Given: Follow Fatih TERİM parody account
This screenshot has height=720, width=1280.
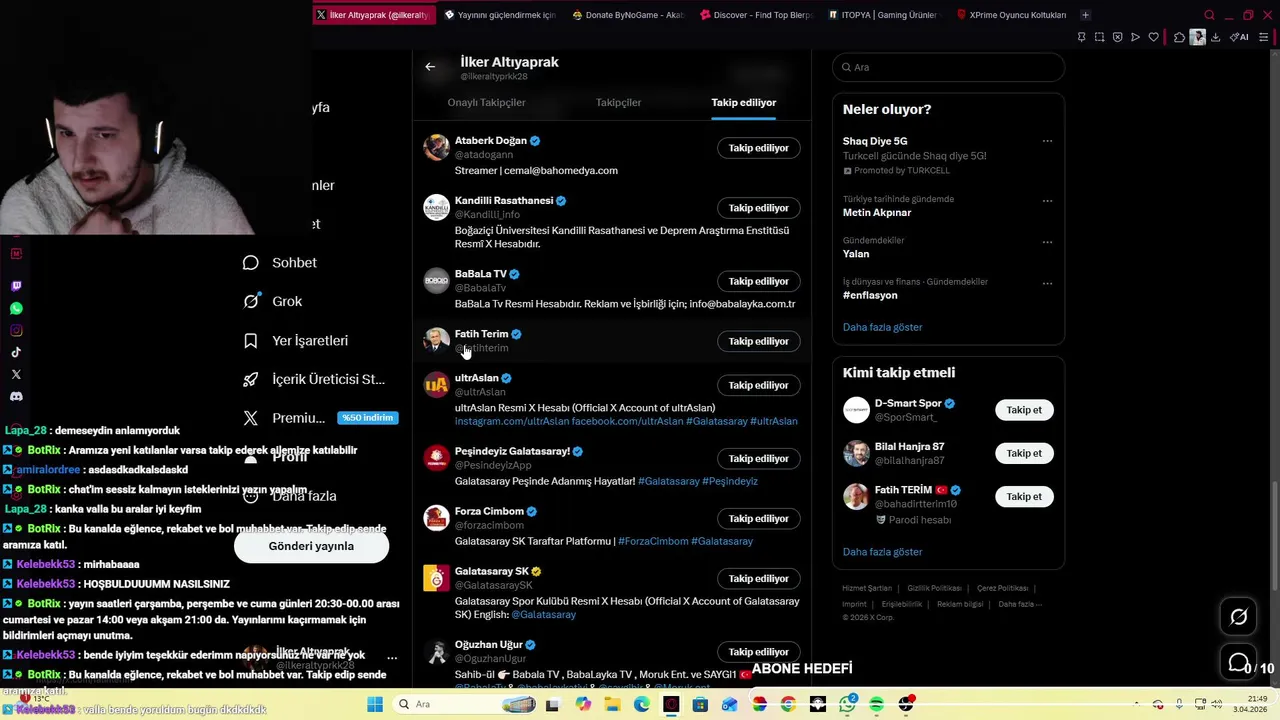Looking at the screenshot, I should tap(1024, 497).
